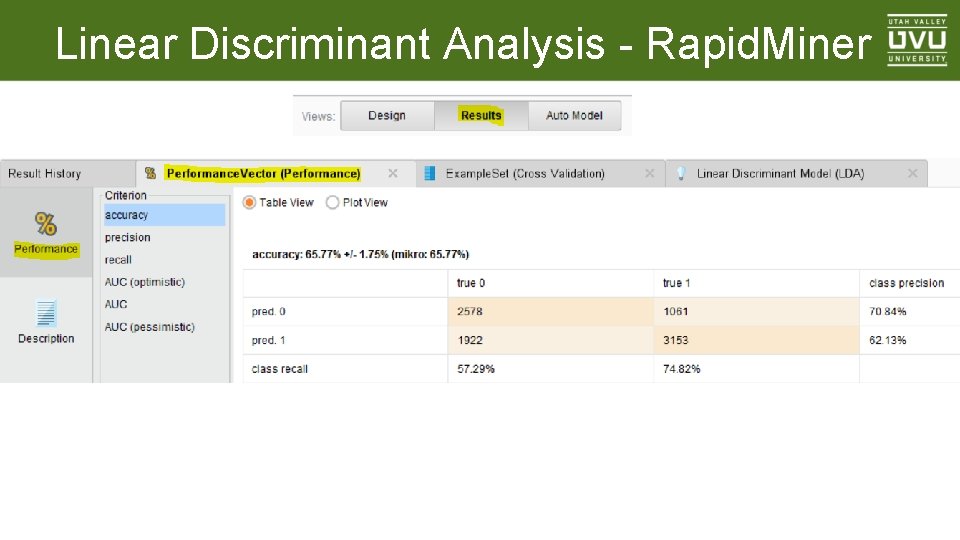The width and height of the screenshot is (960, 540).
Task: Select the AUC (optimistic) criterion
Action: tap(165, 282)
